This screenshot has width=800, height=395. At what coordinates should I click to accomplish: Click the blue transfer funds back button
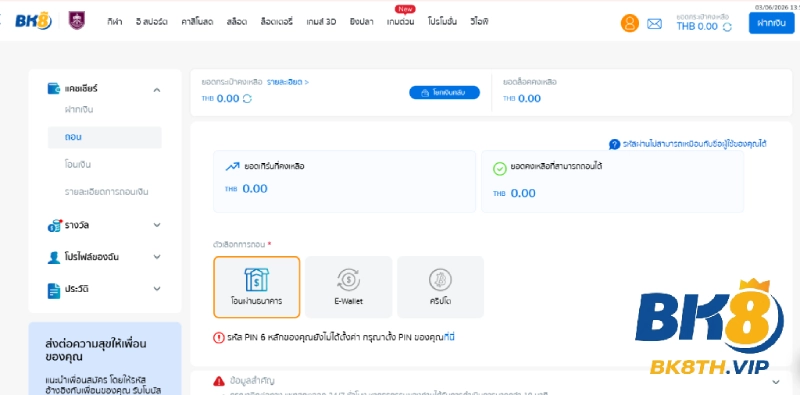pos(444,93)
